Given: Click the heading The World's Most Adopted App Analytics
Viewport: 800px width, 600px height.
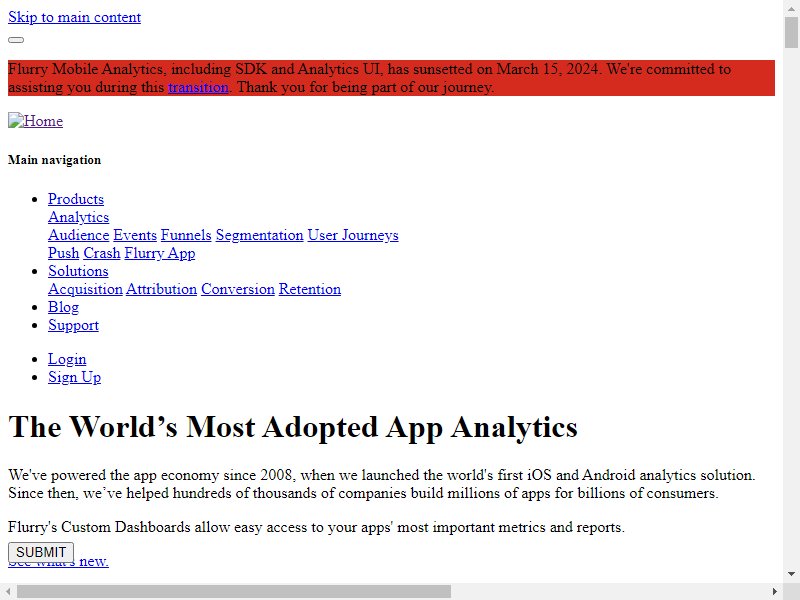Looking at the screenshot, I should [293, 427].
